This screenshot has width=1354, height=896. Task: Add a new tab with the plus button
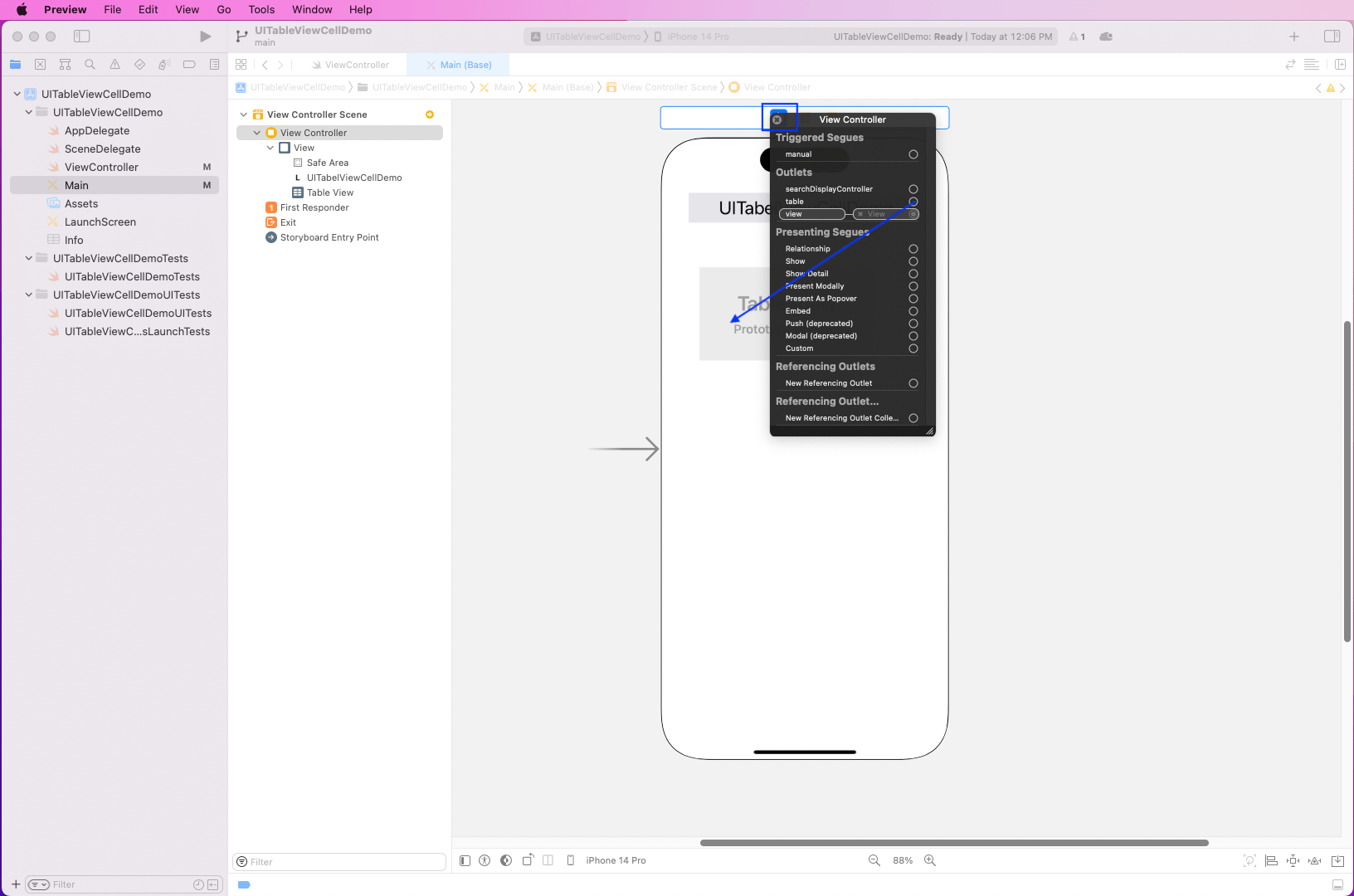click(1293, 37)
